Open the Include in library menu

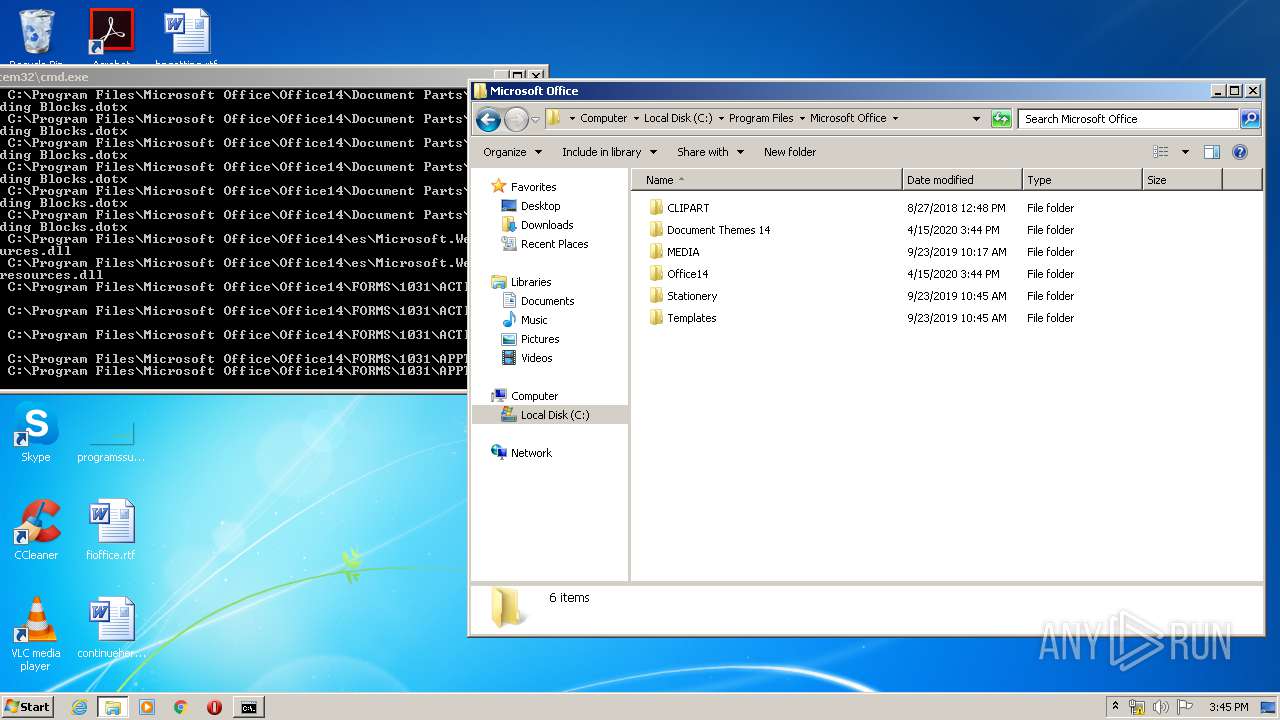609,152
